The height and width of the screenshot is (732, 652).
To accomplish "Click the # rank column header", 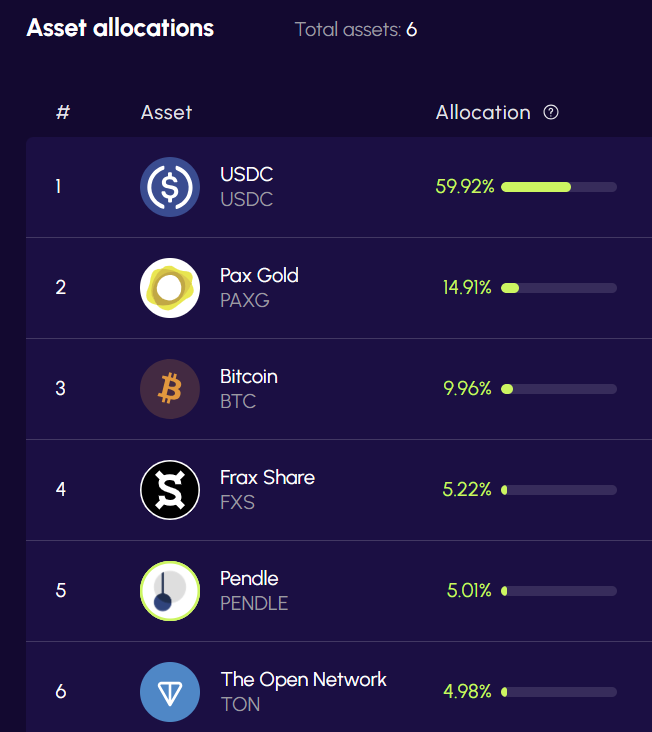I will click(62, 112).
